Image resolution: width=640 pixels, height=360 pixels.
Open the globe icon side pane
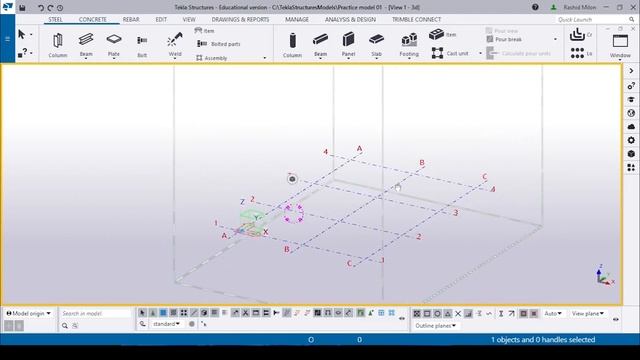[631, 113]
